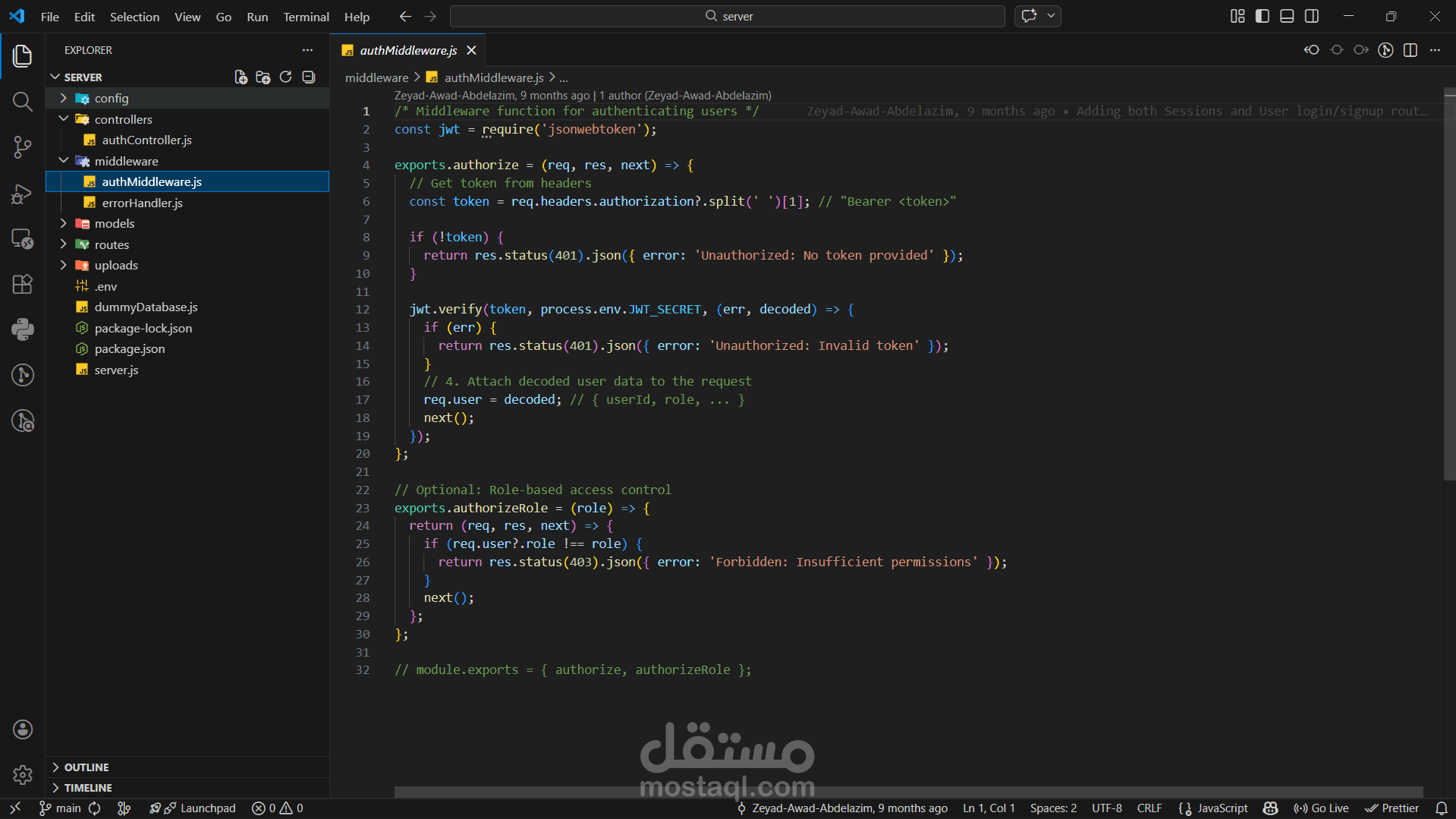Viewport: 1456px width, 819px height.
Task: Refresh the Explorer file tree
Action: (x=285, y=77)
